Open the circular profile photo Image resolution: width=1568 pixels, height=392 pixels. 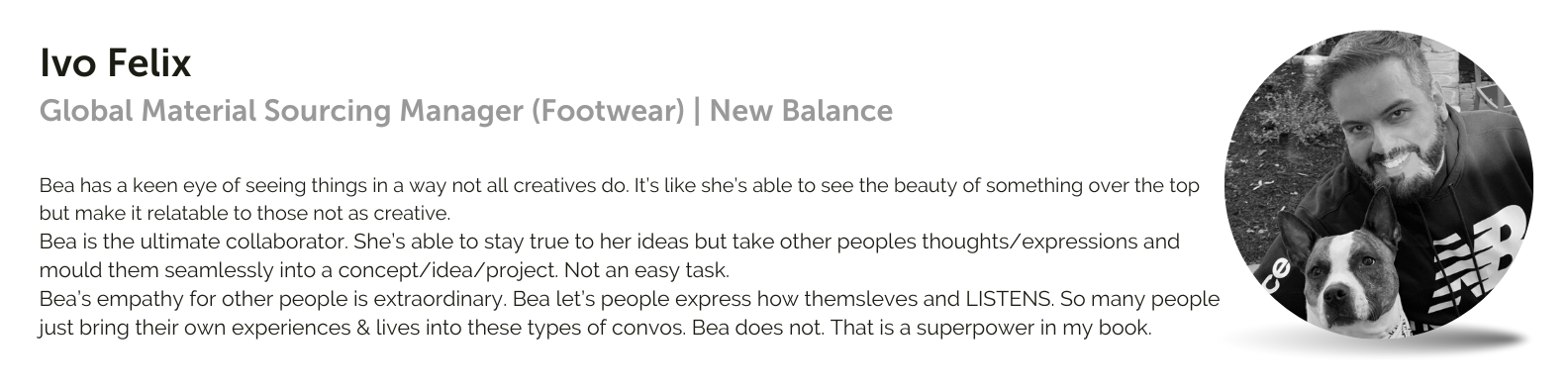tap(1379, 184)
